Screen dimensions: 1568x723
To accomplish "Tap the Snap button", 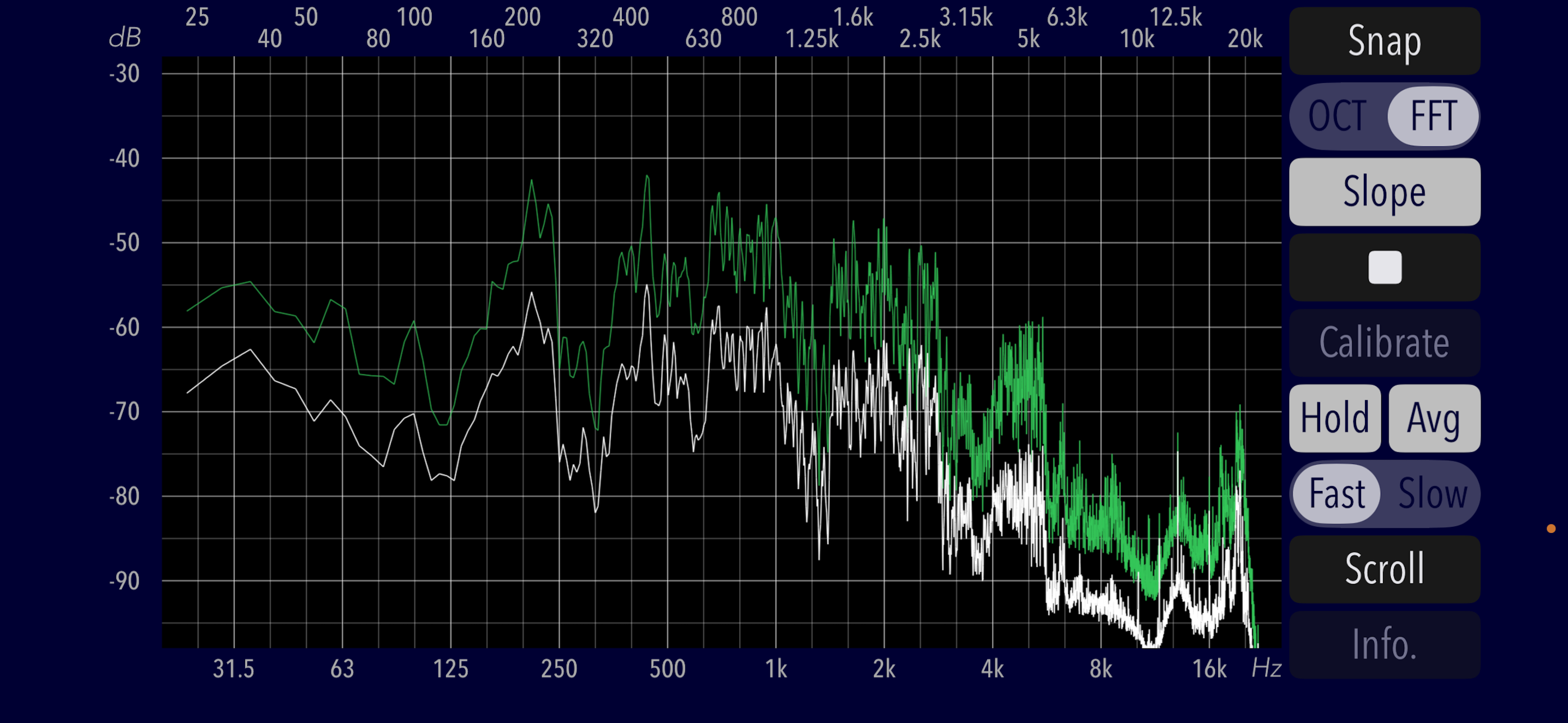I will tap(1384, 41).
